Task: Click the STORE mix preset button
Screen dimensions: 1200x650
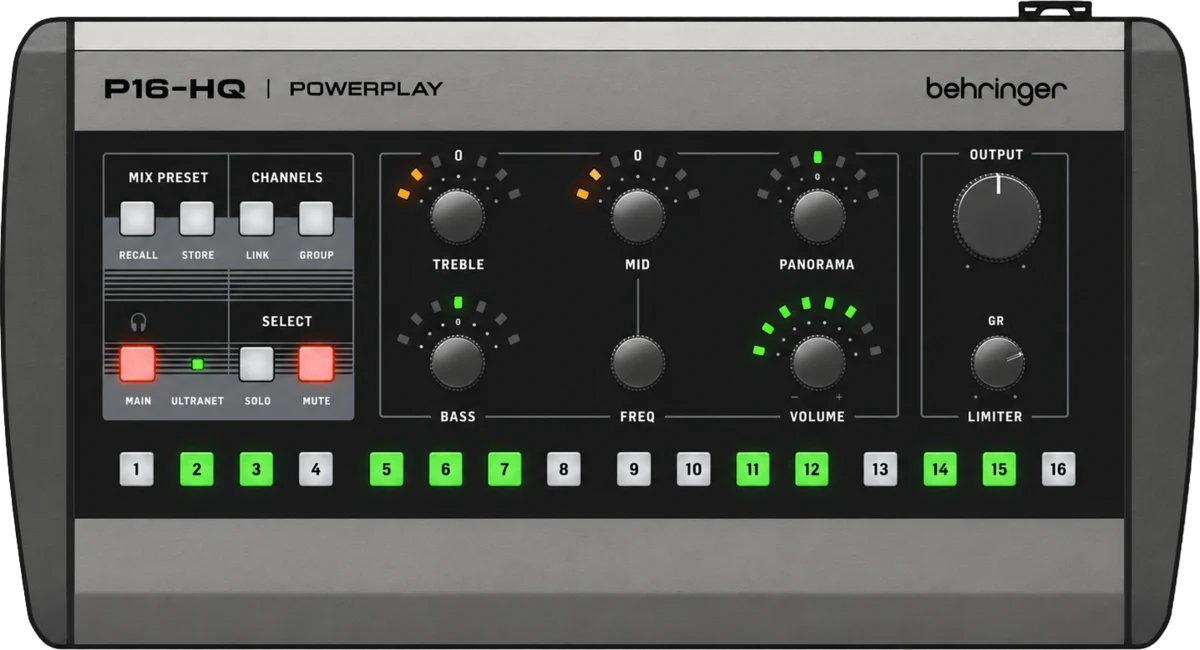Action: pyautogui.click(x=197, y=218)
